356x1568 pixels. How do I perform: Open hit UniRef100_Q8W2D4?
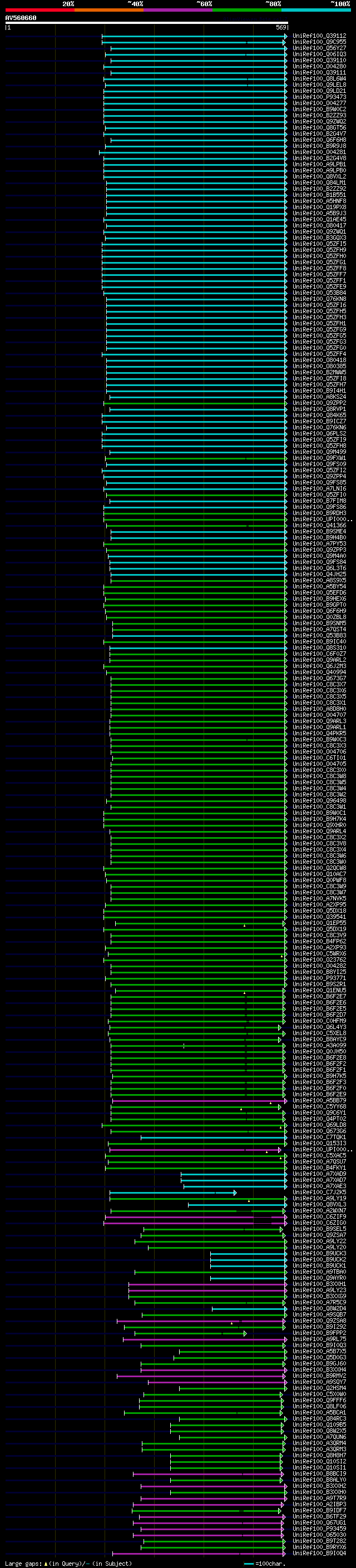coord(319,1308)
